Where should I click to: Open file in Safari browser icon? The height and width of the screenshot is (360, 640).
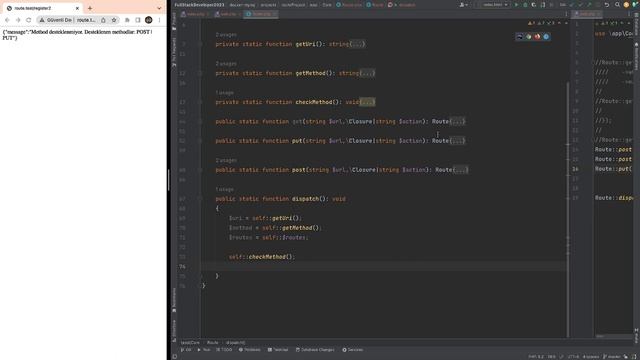click(x=546, y=37)
